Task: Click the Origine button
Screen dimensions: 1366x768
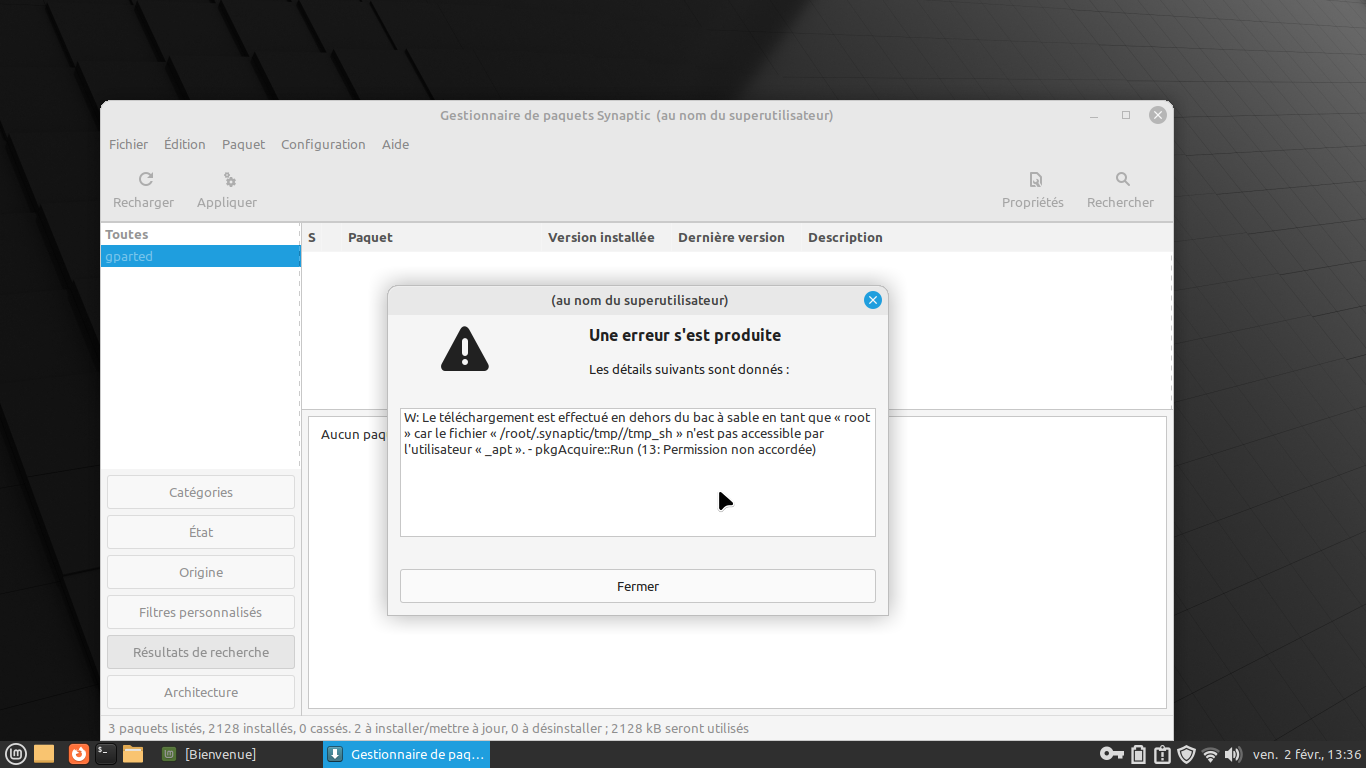Action: [x=201, y=572]
